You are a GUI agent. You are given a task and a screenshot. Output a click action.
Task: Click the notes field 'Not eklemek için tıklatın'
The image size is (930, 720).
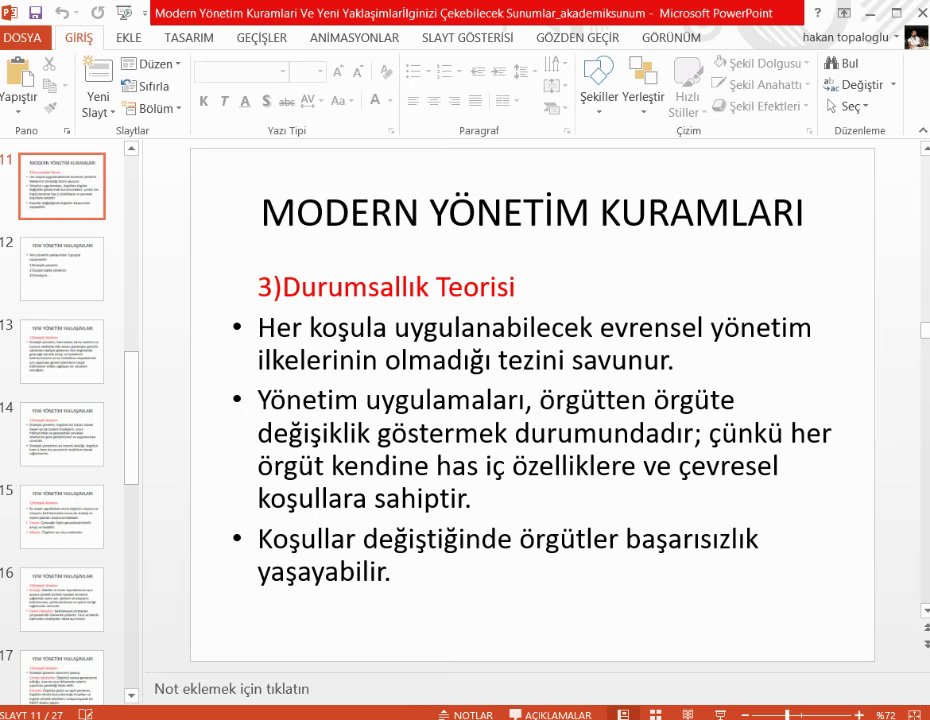pos(231,689)
